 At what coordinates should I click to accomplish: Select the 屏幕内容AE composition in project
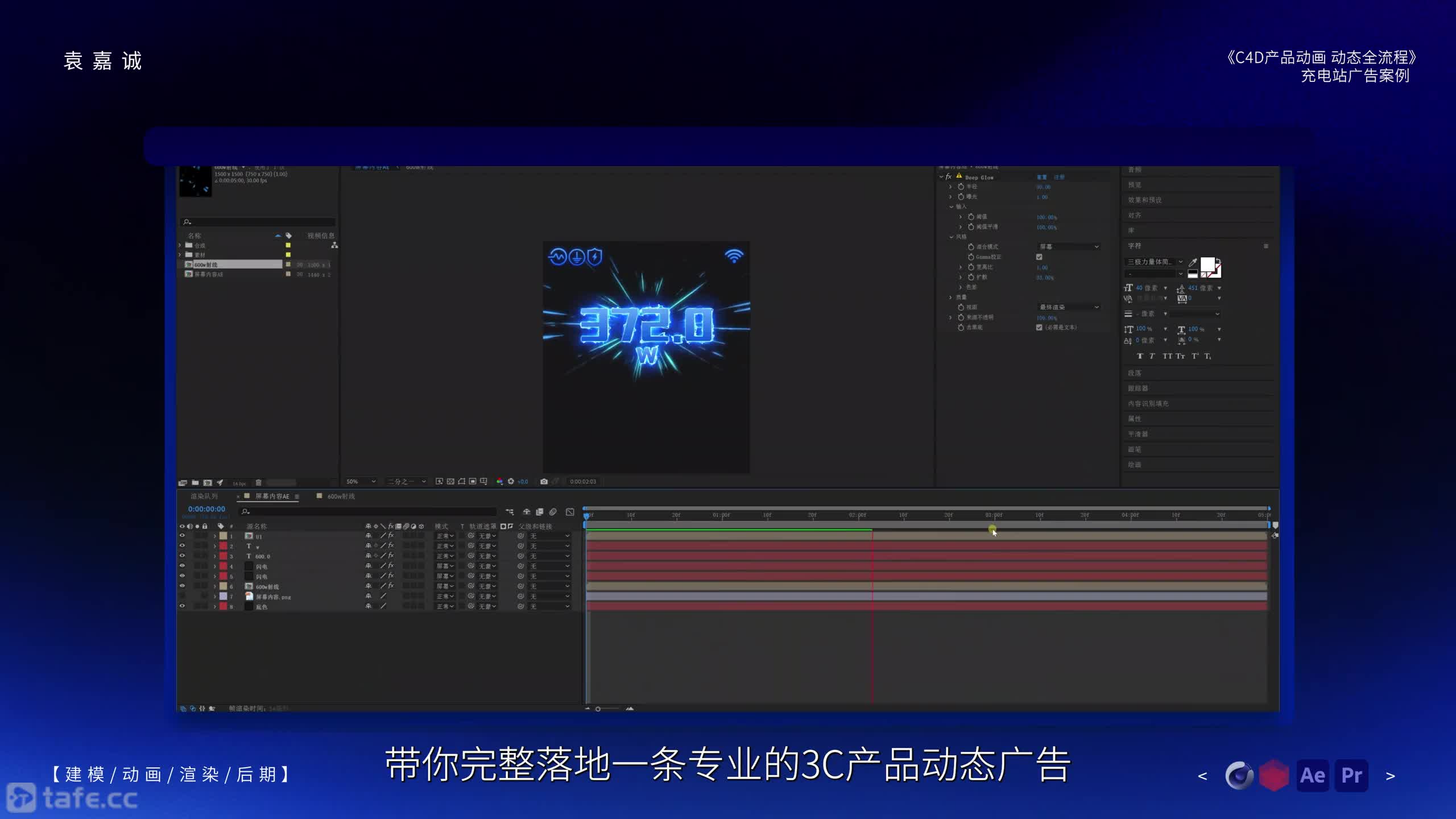208,275
